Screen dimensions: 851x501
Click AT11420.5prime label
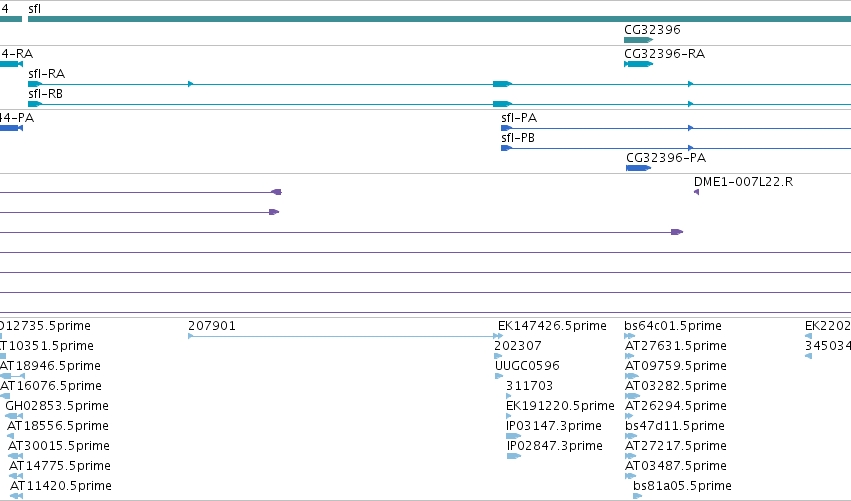click(61, 486)
